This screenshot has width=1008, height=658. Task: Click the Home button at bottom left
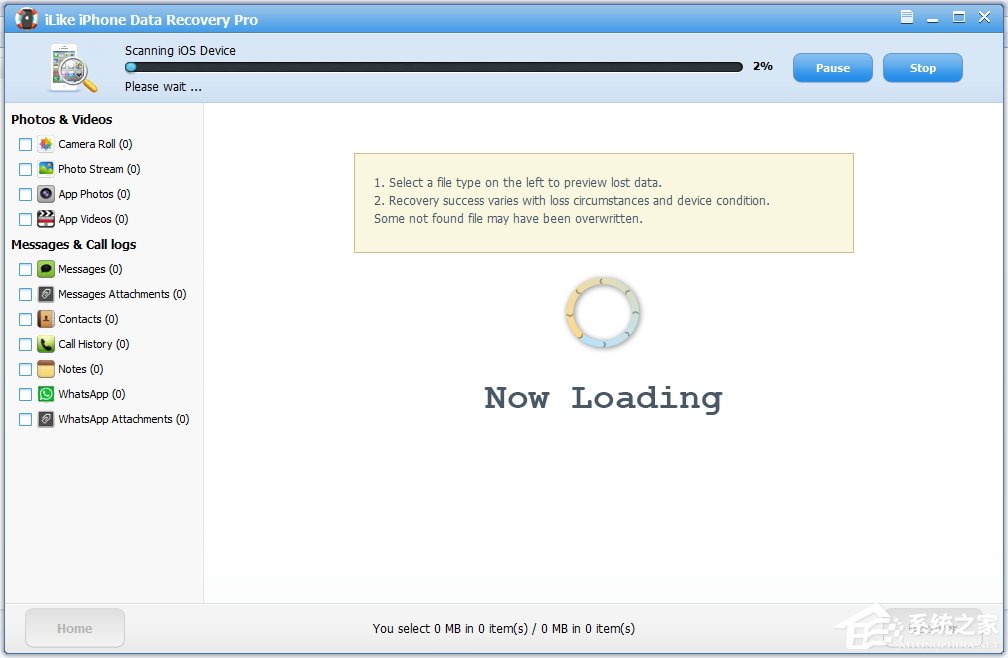(x=74, y=628)
